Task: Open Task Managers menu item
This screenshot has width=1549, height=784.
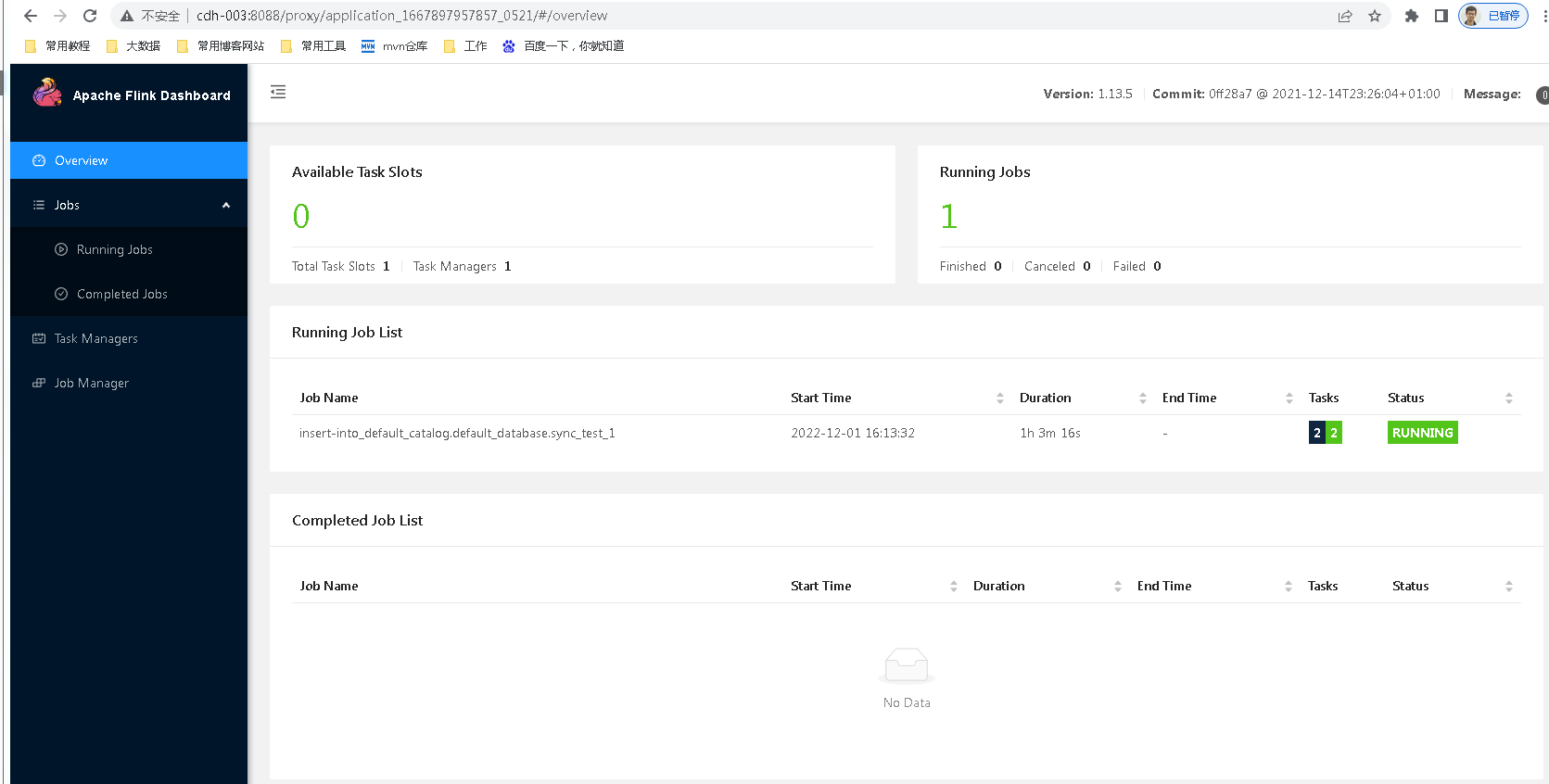Action: [x=129, y=338]
